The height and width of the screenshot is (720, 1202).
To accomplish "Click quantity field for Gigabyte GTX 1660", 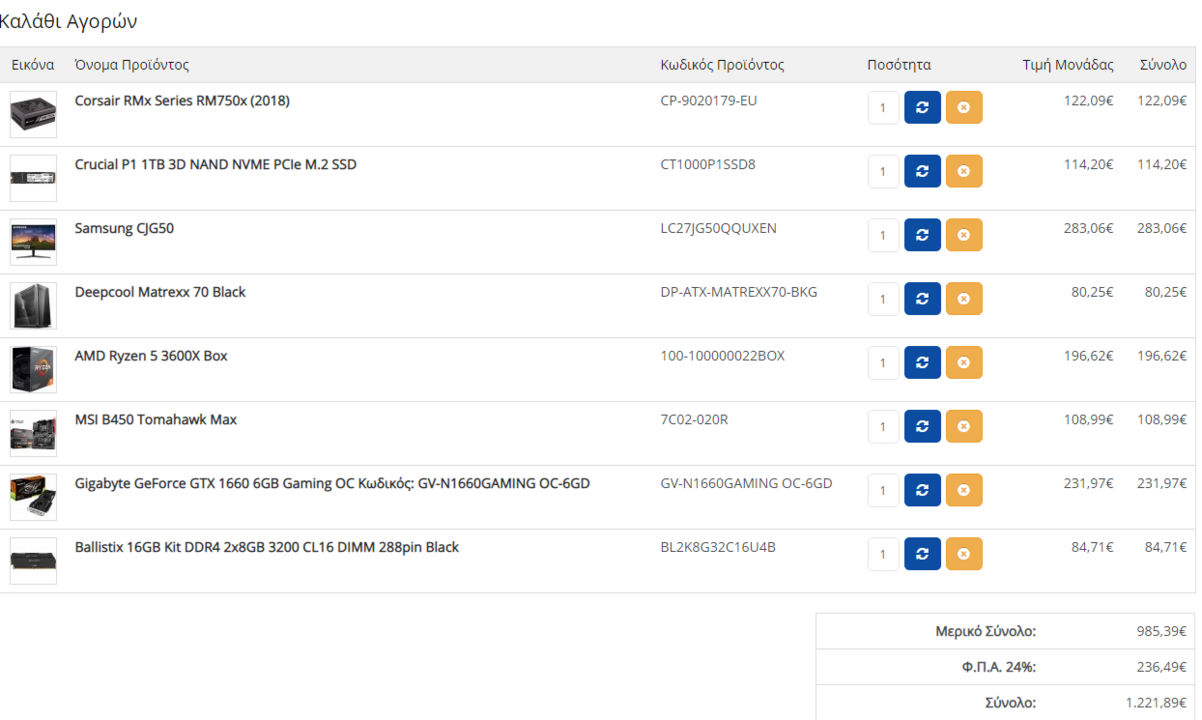I will coord(884,490).
